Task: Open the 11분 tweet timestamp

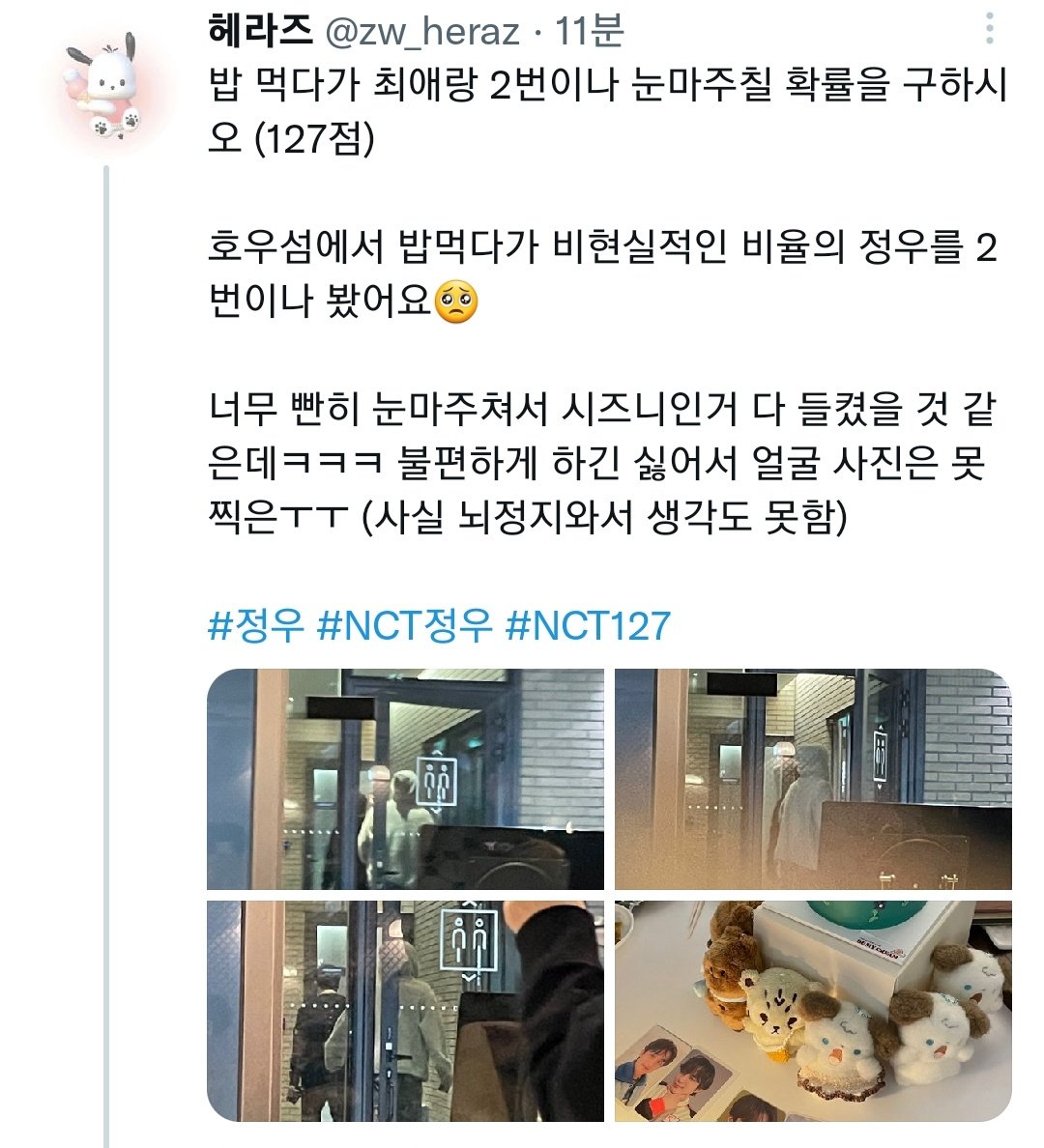Action: pos(590,32)
